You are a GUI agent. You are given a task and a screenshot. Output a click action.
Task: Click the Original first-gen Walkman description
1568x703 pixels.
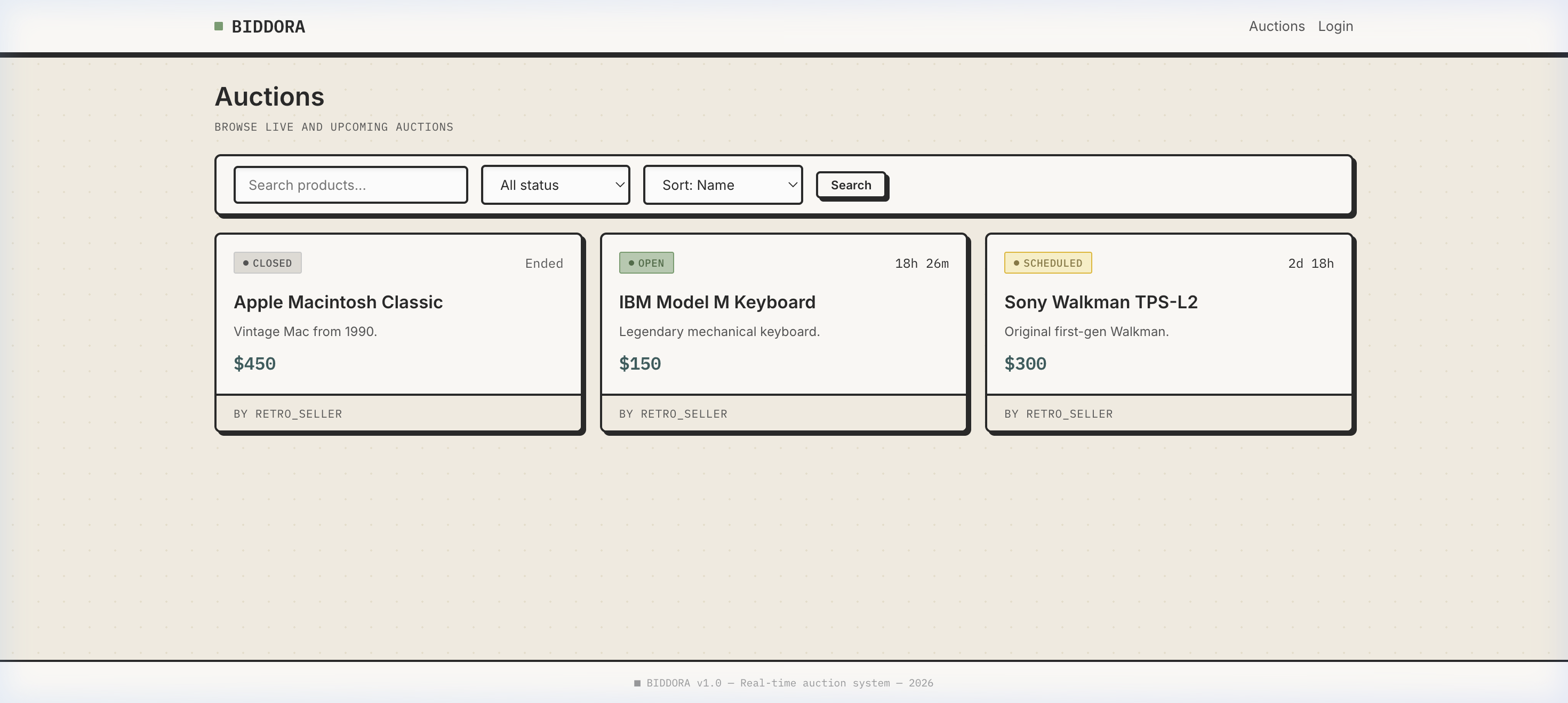(1086, 332)
